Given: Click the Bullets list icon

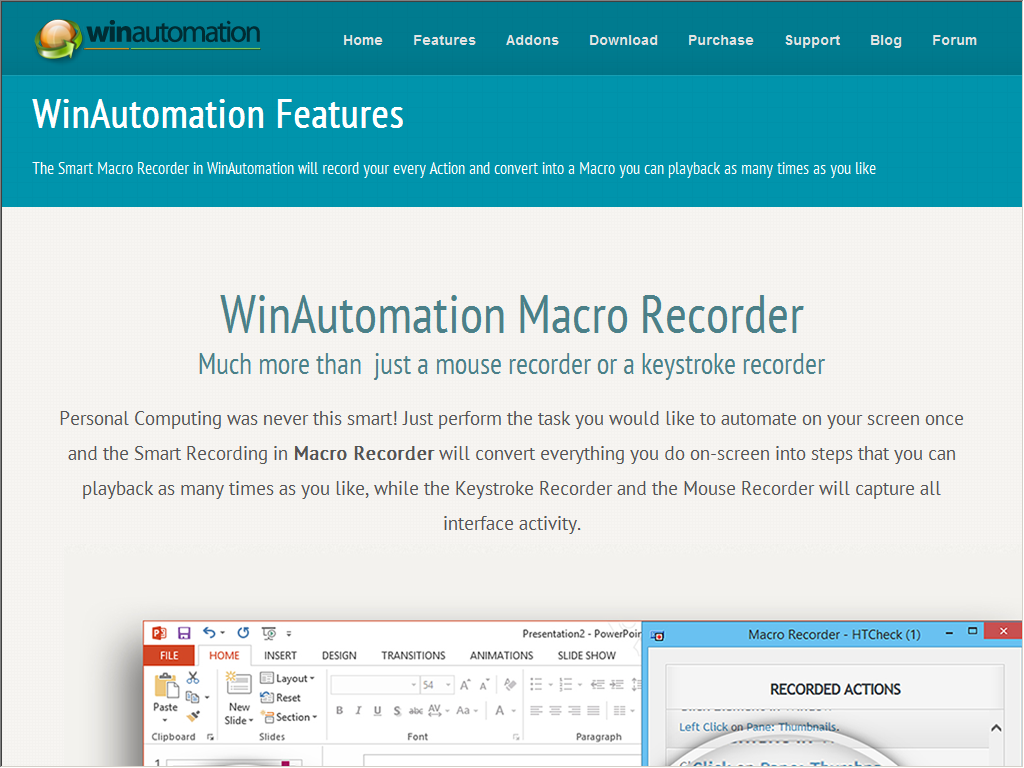Looking at the screenshot, I should pyautogui.click(x=536, y=684).
